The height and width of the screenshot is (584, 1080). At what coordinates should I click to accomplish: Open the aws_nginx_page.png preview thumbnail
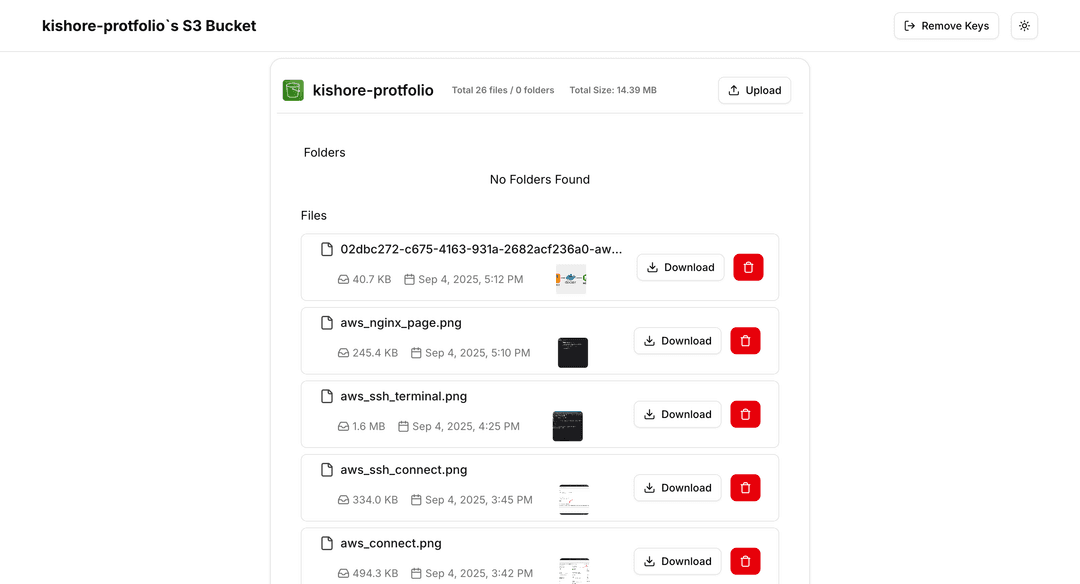tap(573, 353)
